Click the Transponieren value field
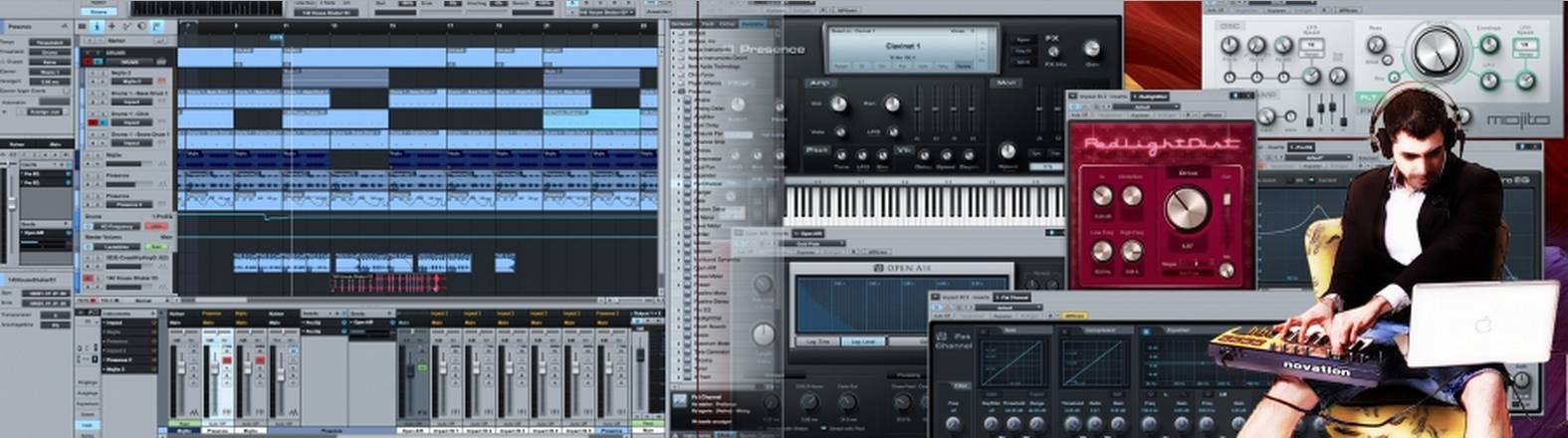 [56, 316]
